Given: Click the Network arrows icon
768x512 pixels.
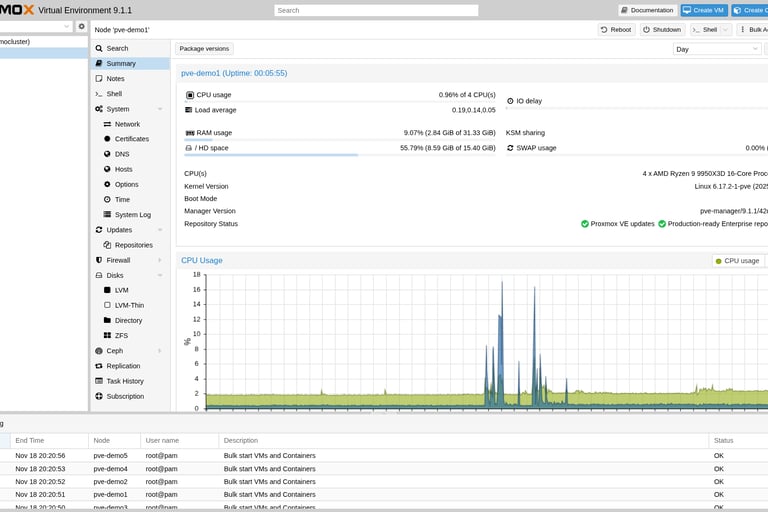Looking at the screenshot, I should (107, 124).
